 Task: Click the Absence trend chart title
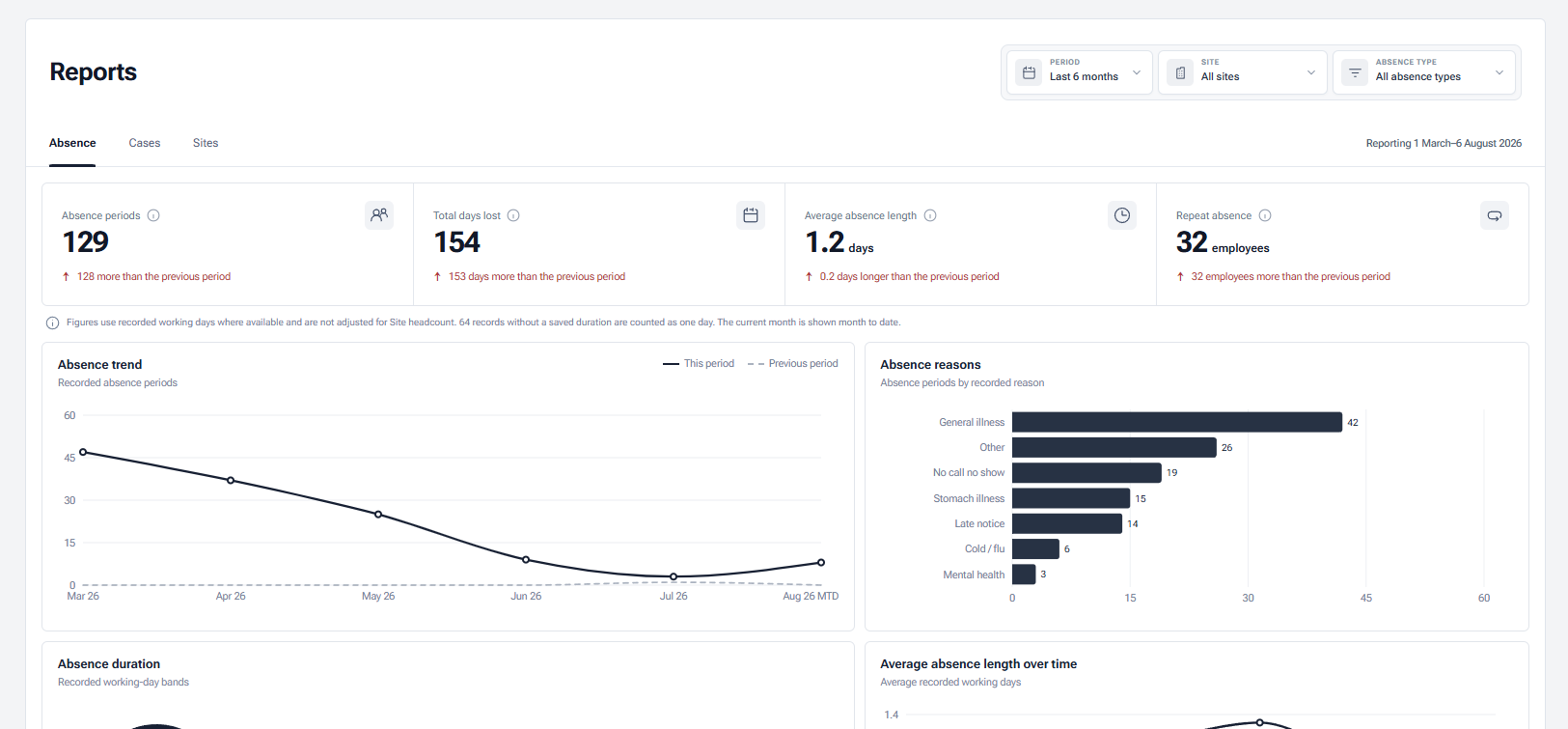[x=100, y=364]
